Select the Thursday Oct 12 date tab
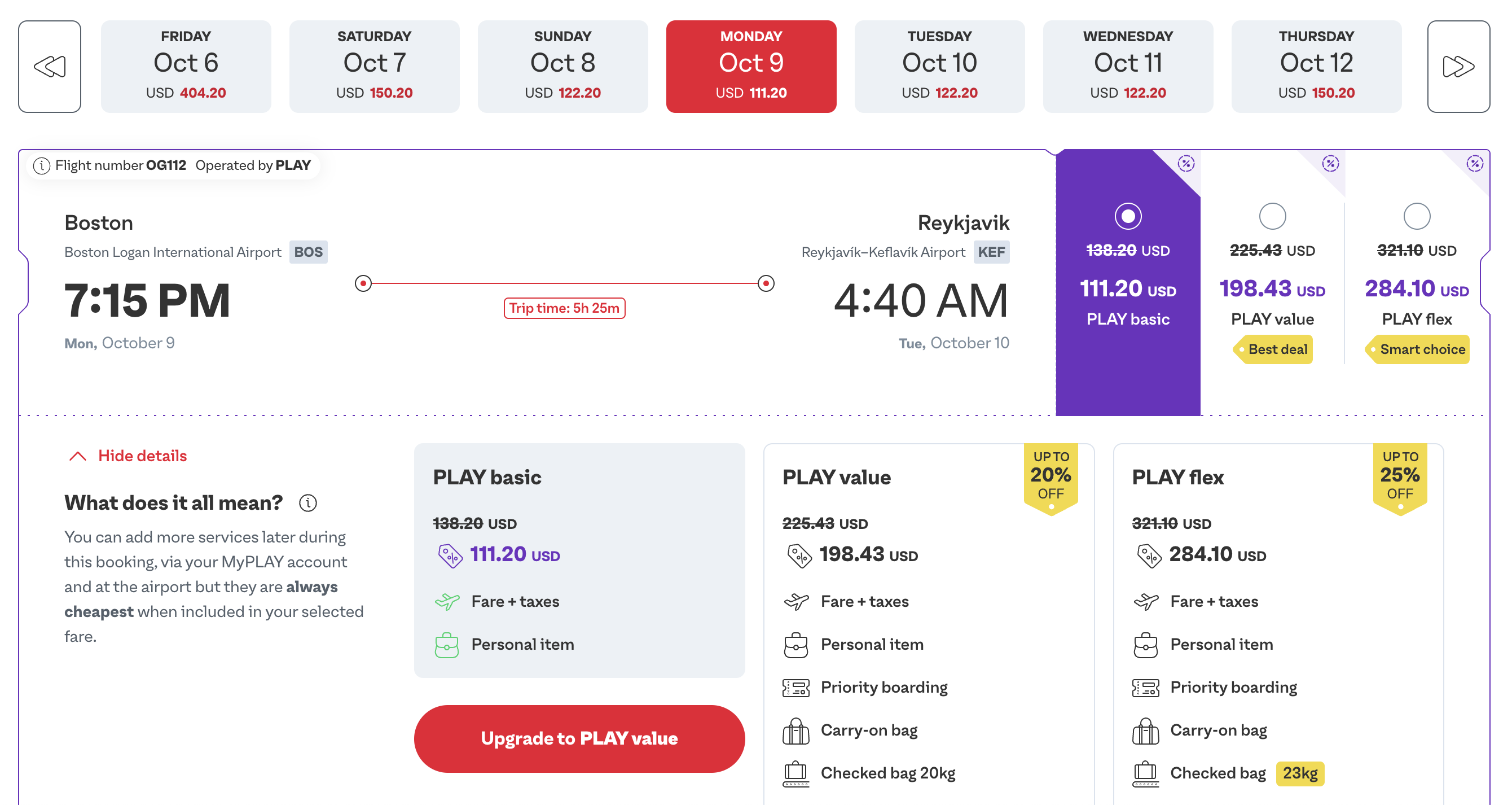This screenshot has width=1512, height=805. (1316, 67)
